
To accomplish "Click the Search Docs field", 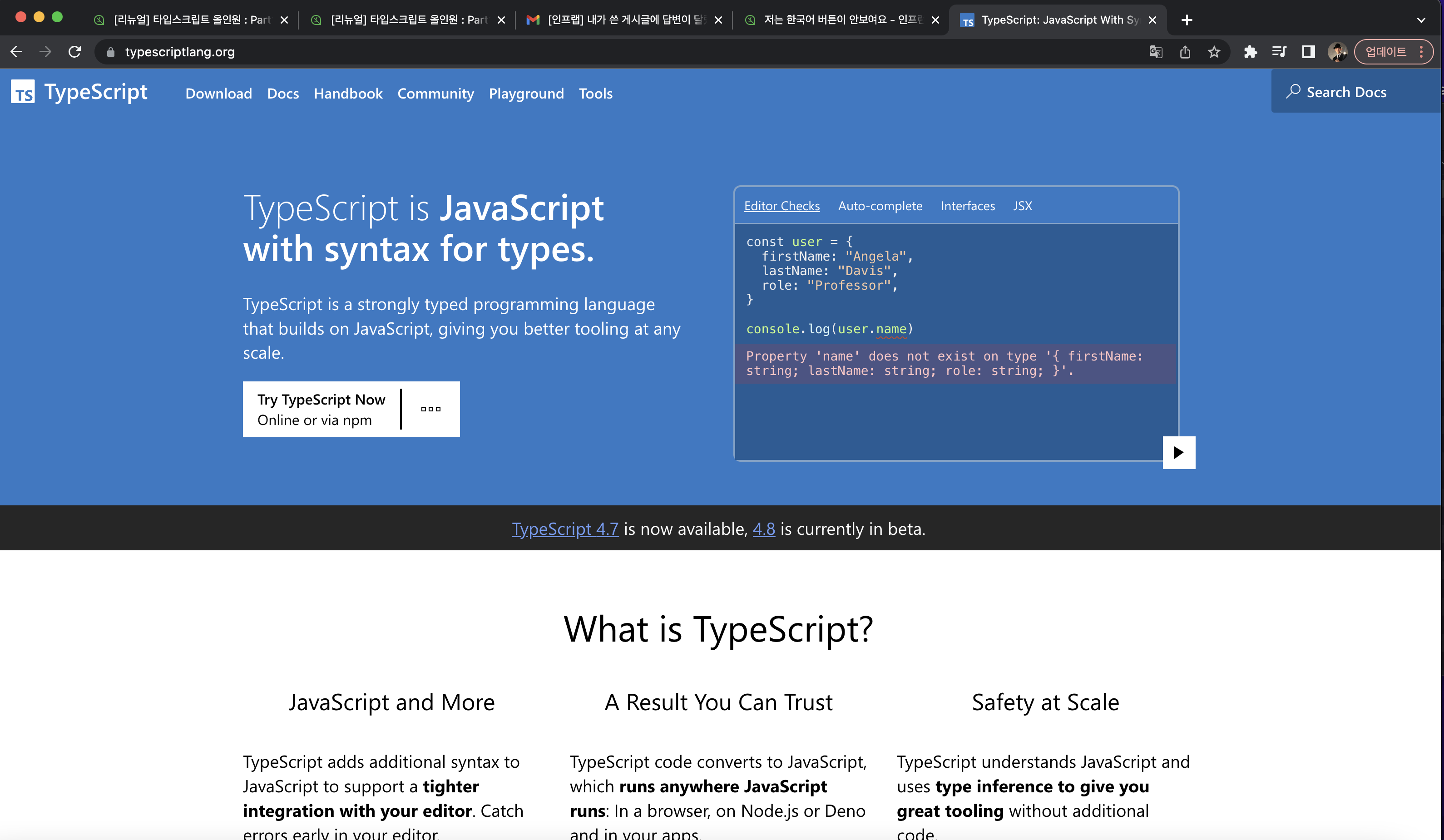I will coord(1356,92).
